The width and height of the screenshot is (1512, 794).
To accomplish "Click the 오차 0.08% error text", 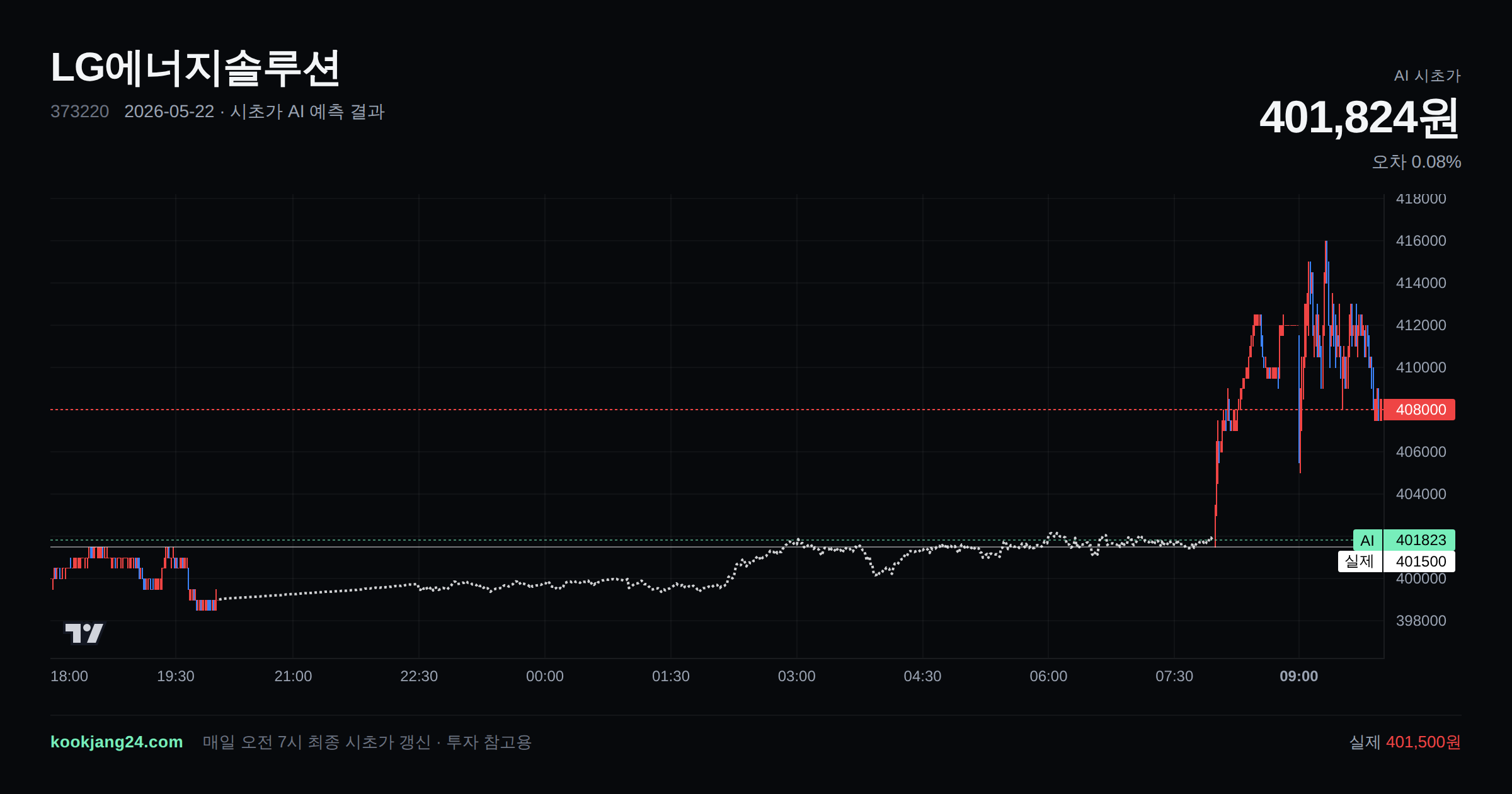I will click(1416, 162).
